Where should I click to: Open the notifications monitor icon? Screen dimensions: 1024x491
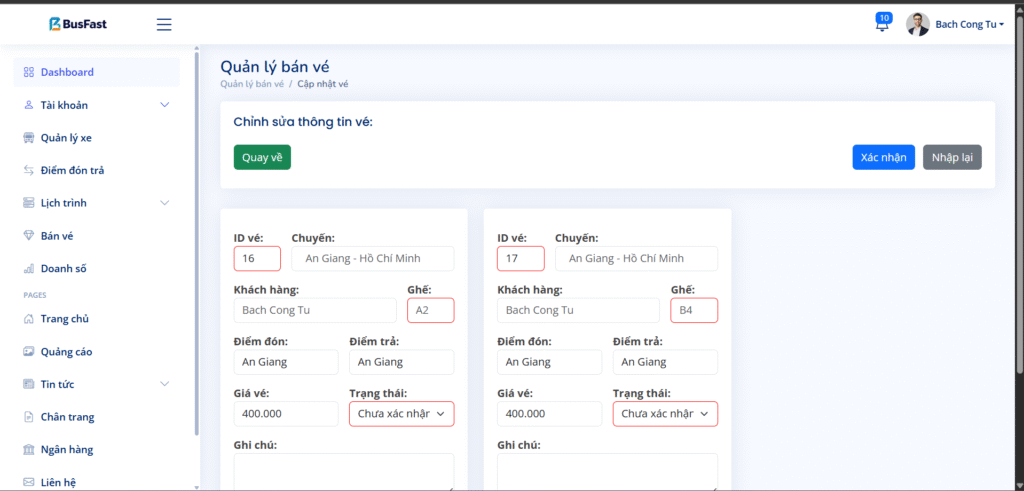(x=882, y=25)
